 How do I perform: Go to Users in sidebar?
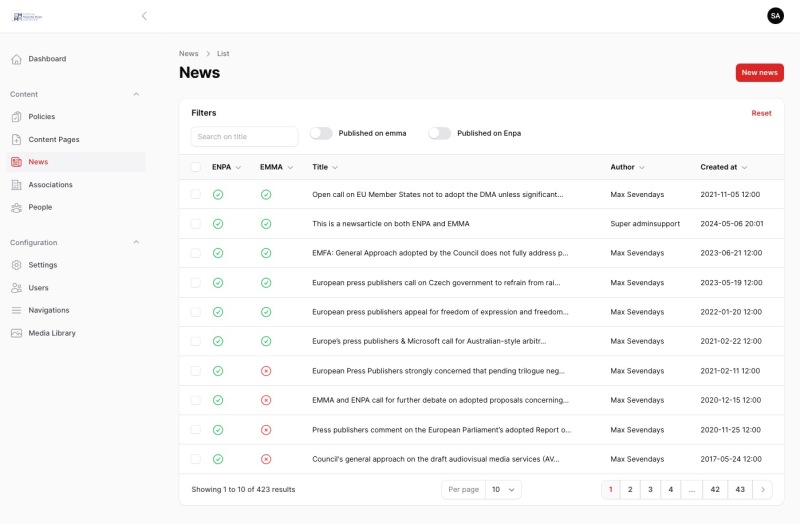pos(38,288)
